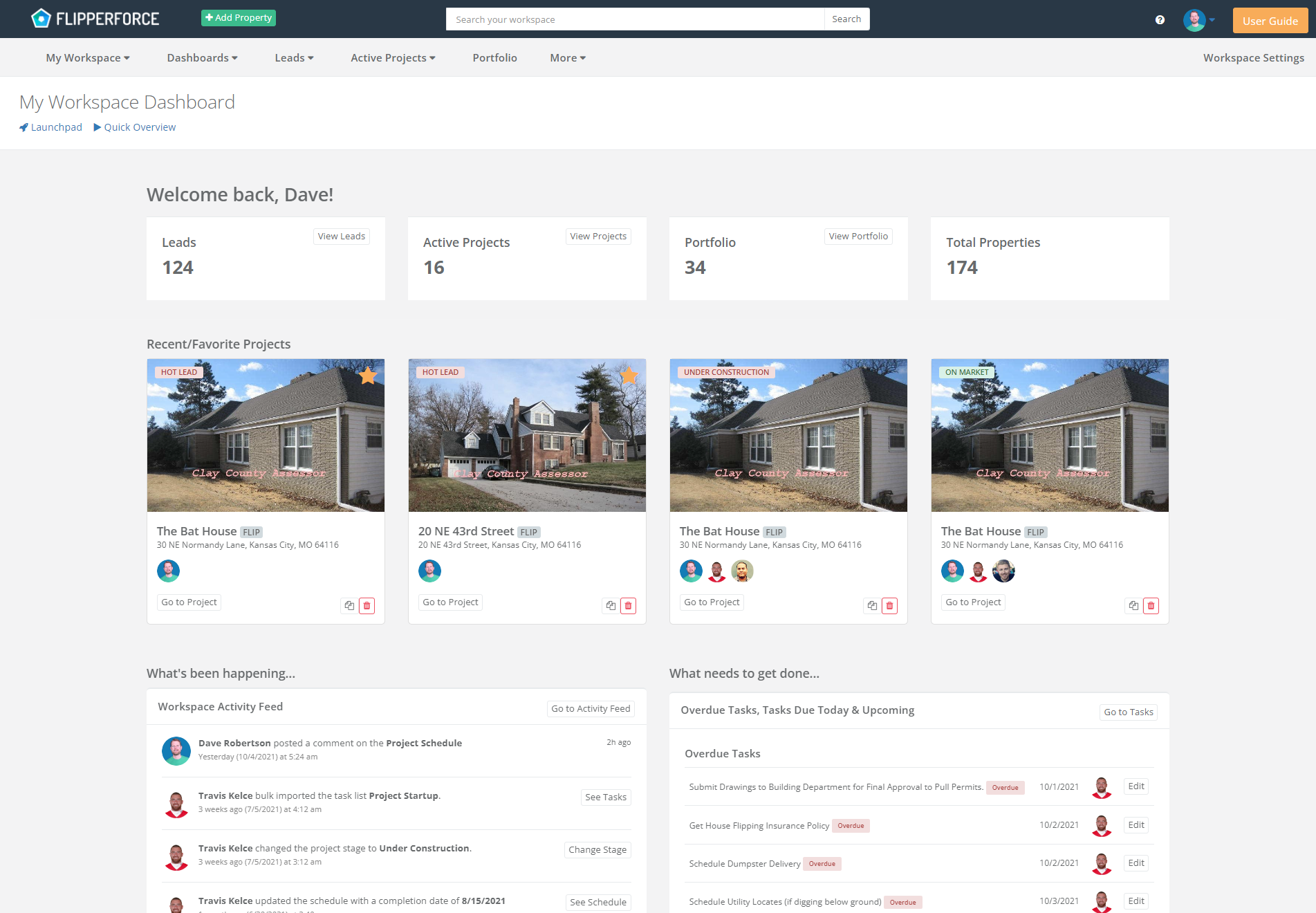Click the FLIP tag on The Bat House

coord(252,532)
